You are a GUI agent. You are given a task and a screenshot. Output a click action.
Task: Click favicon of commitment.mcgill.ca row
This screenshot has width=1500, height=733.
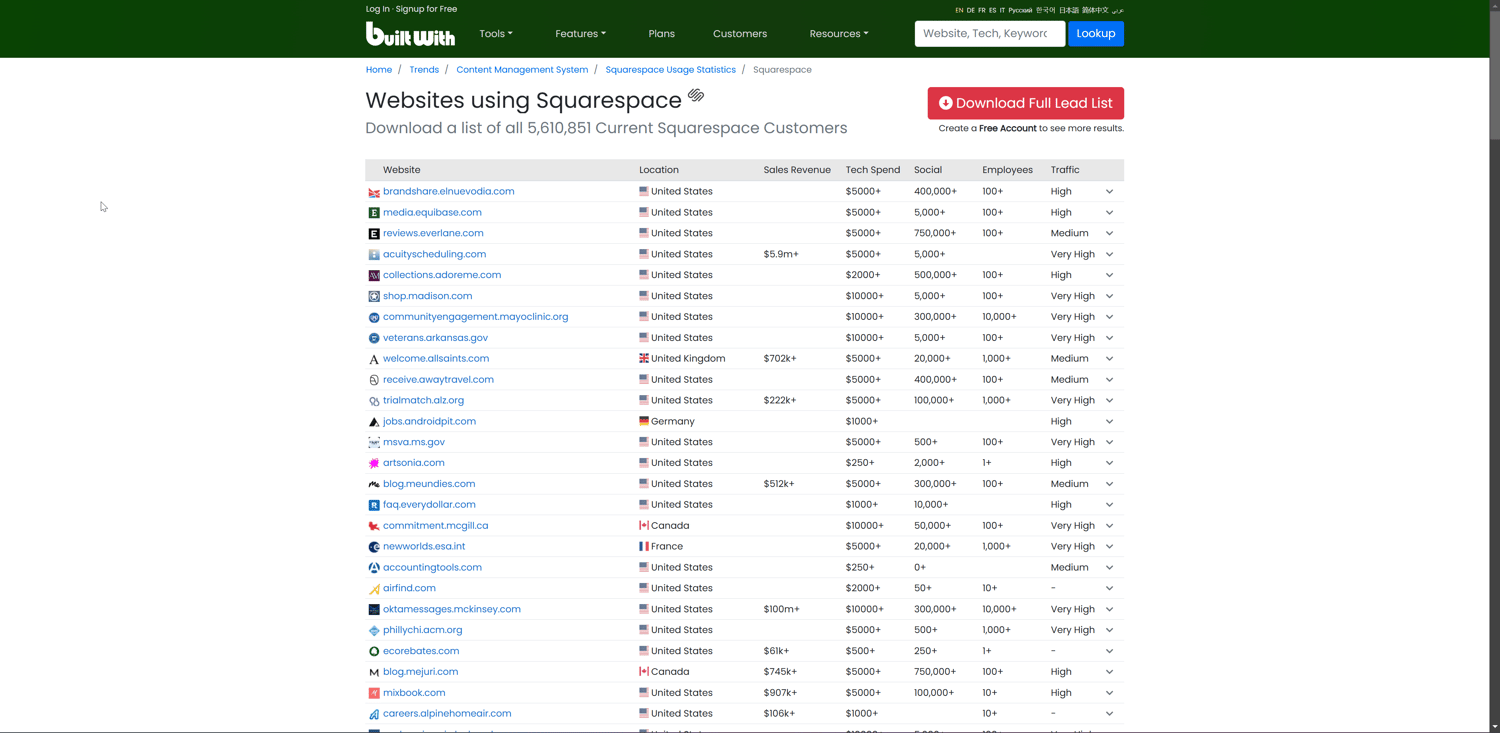(374, 526)
